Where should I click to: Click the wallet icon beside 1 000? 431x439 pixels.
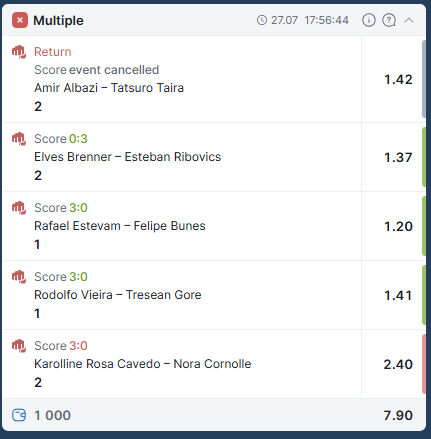[x=19, y=415]
